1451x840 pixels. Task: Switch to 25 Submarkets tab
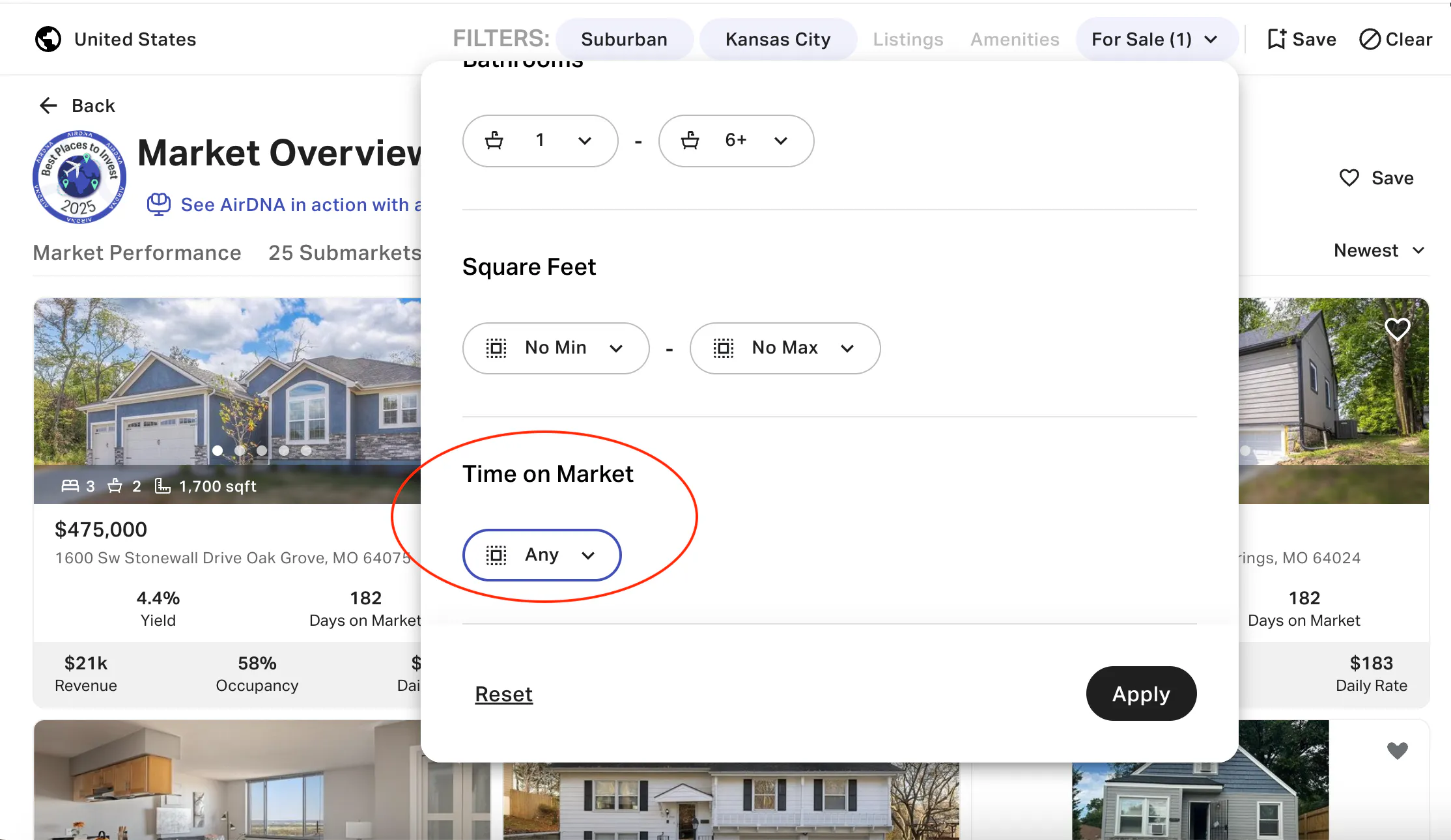pyautogui.click(x=345, y=253)
